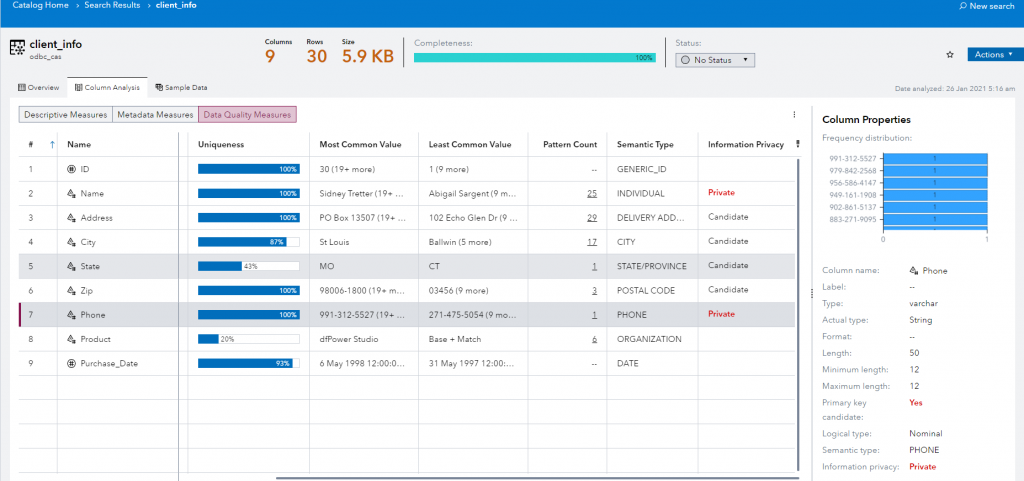Switch to the Overview tab
1024x481 pixels.
39,88
